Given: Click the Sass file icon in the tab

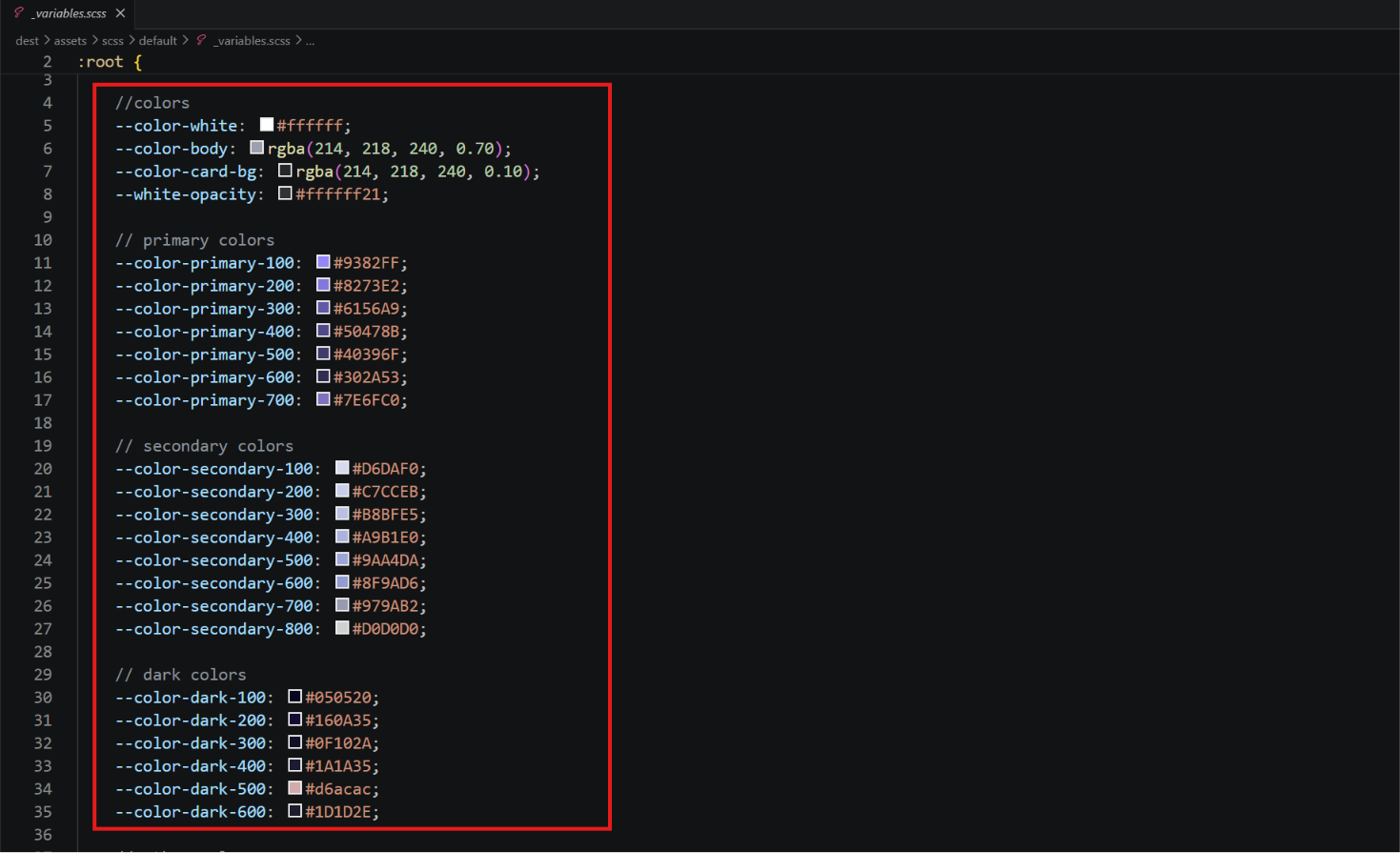Looking at the screenshot, I should [18, 12].
